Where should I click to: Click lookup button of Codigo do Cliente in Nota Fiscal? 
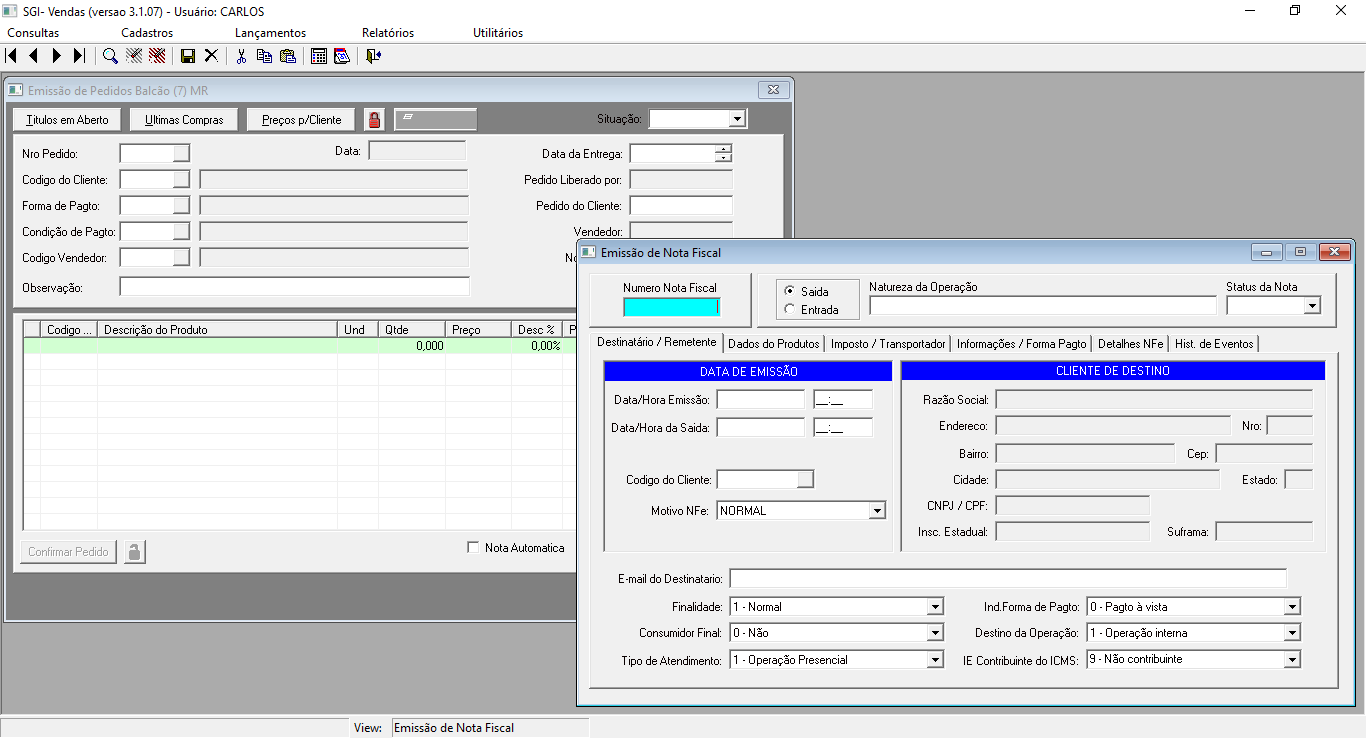coord(805,479)
